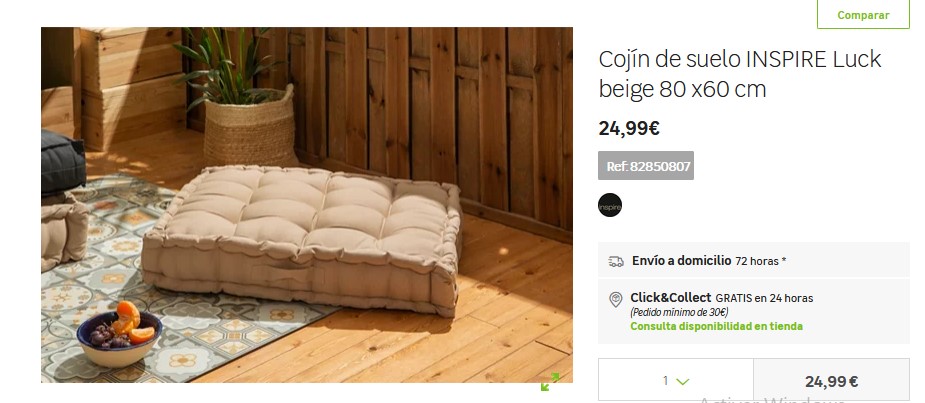Click the green chevron beside quantity 1
The image size is (925, 403).
tap(683, 382)
